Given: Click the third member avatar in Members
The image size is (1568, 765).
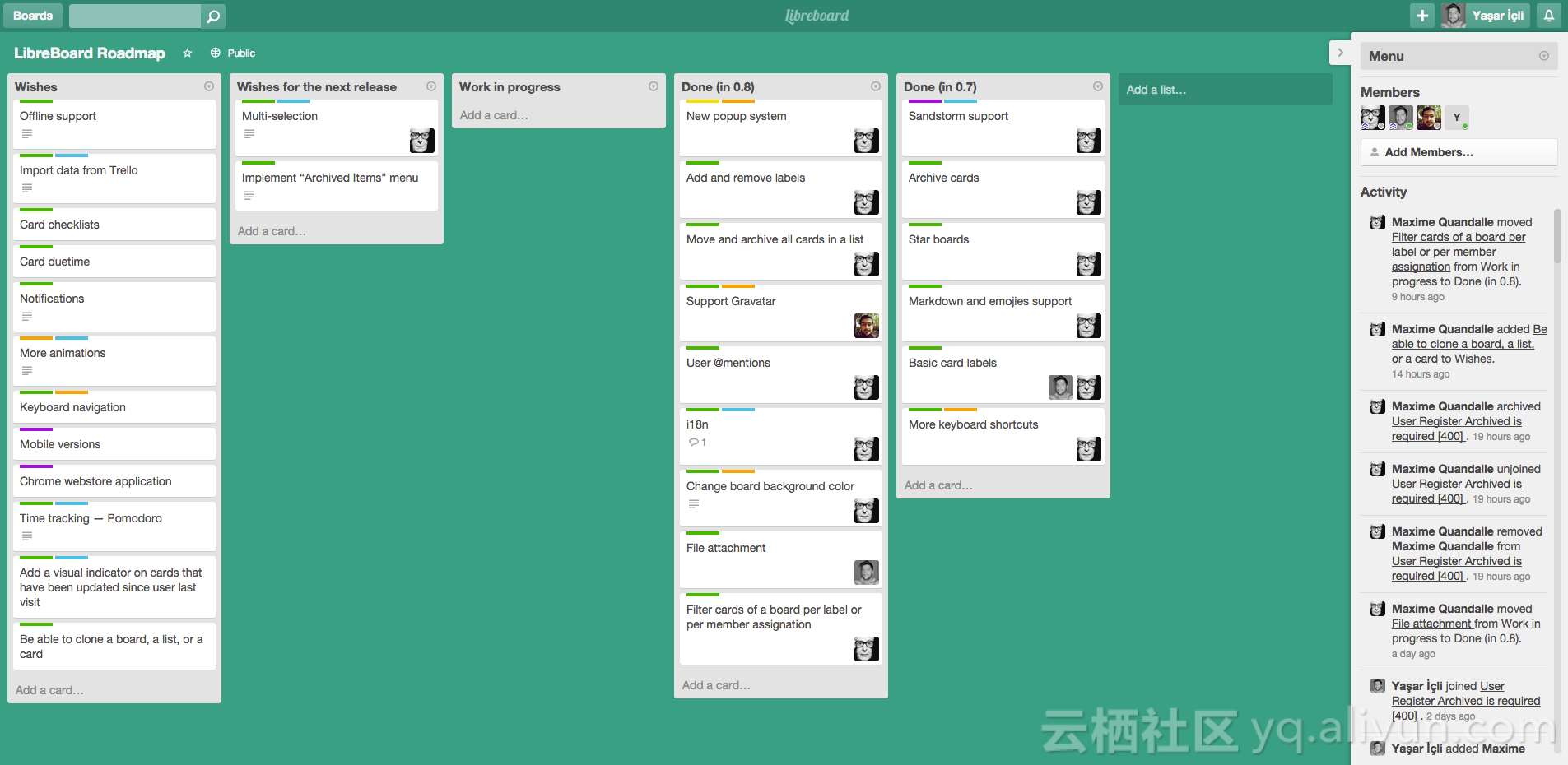Looking at the screenshot, I should tap(1429, 118).
